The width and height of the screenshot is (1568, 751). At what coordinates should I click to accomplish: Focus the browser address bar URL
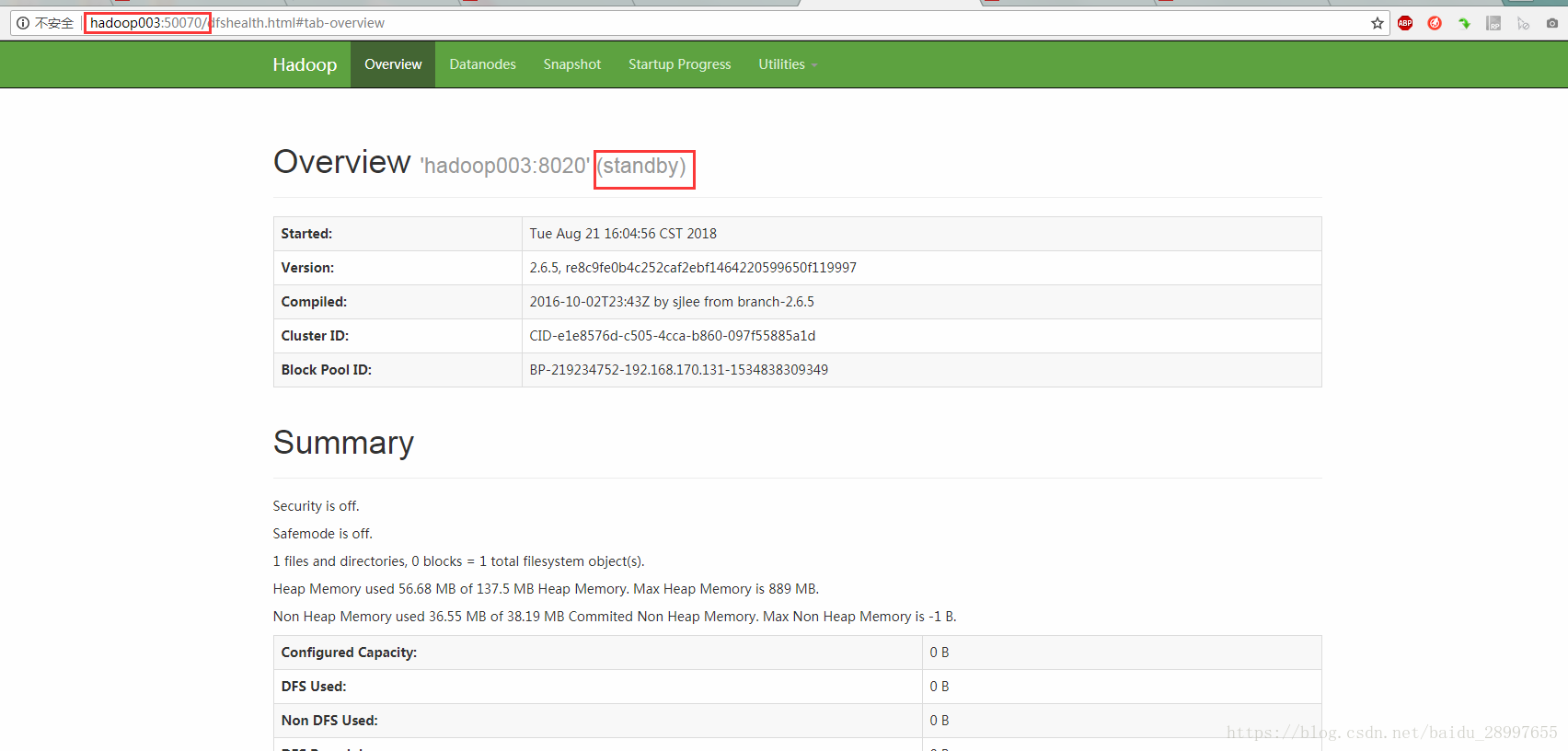pos(237,23)
